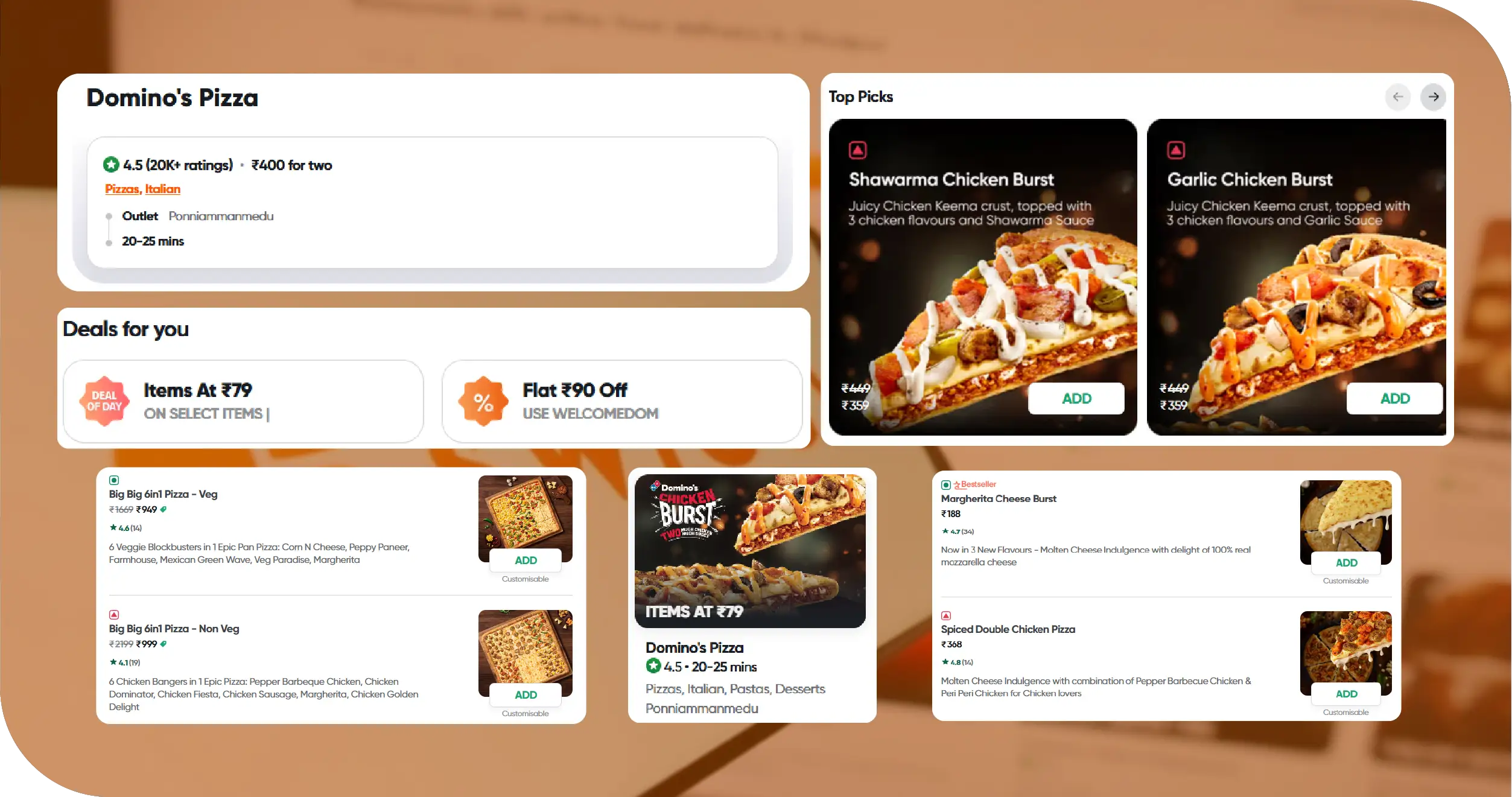
Task: Add Big Big 6in1 Pizza - Veg
Action: 526,560
